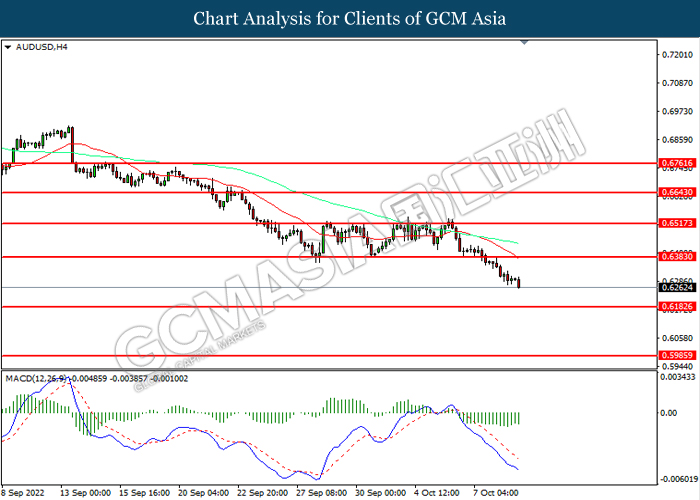Click the current price 0.62624 label

pos(677,288)
